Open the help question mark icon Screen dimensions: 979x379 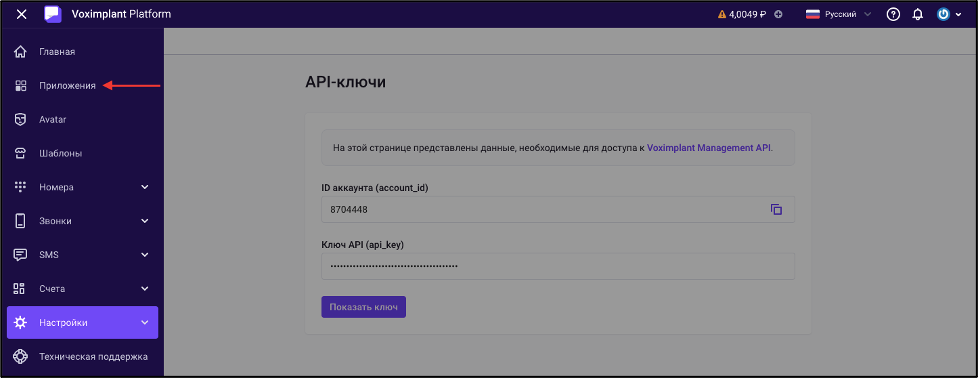point(893,14)
